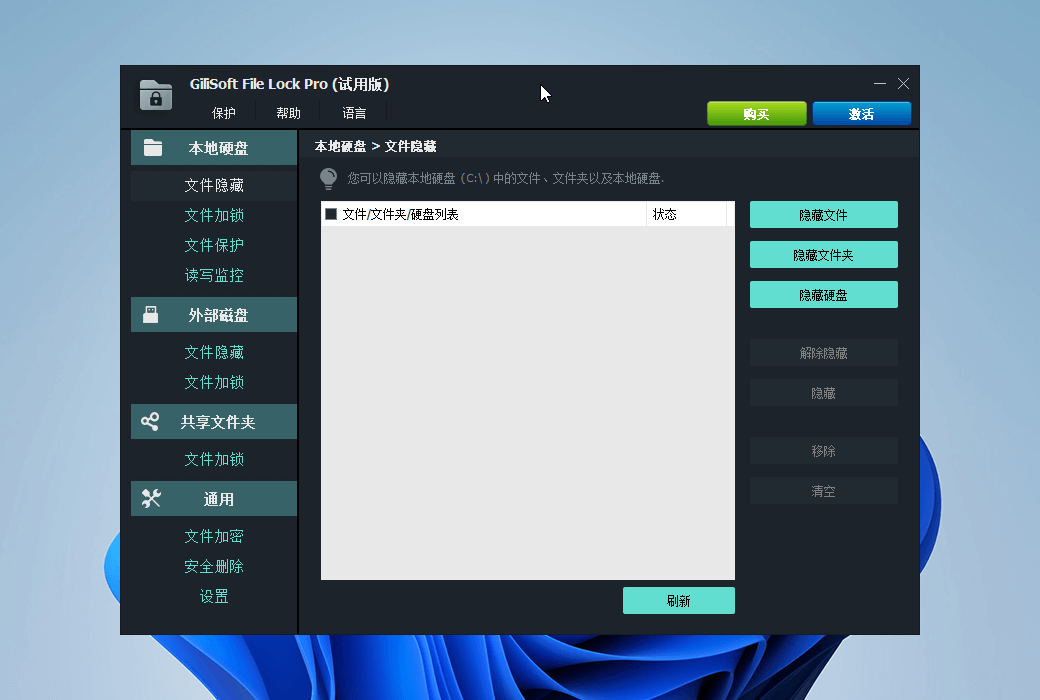The width and height of the screenshot is (1040, 700).
Task: Select 文件加锁 under 外部磁盘
Action: click(214, 382)
